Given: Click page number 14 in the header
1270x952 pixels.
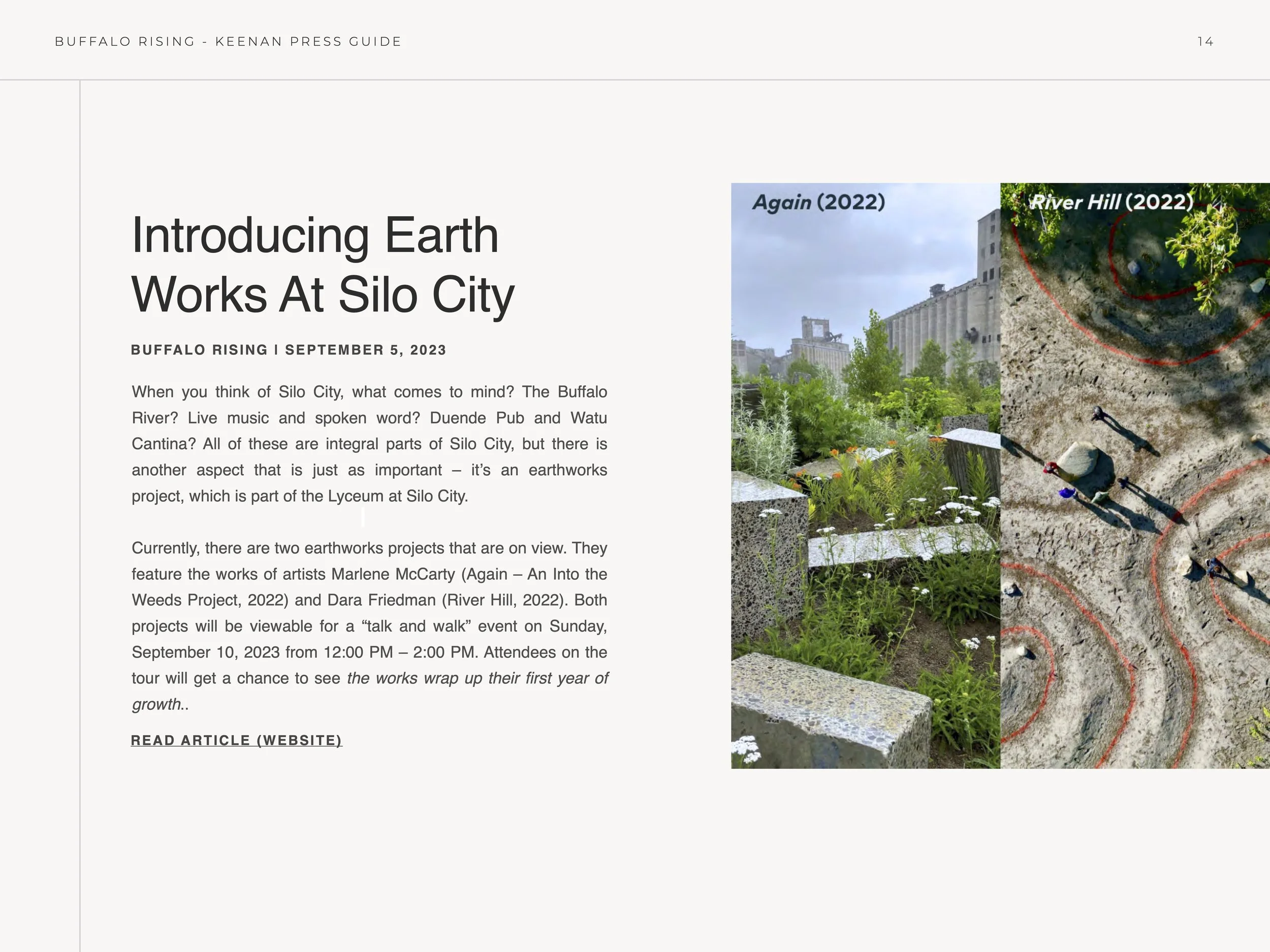Looking at the screenshot, I should tap(1205, 41).
